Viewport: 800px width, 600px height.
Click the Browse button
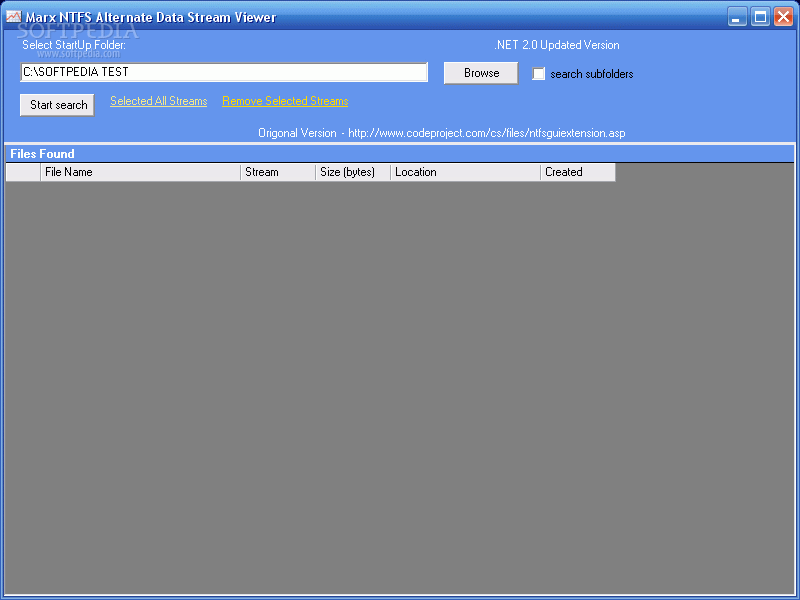tap(481, 73)
